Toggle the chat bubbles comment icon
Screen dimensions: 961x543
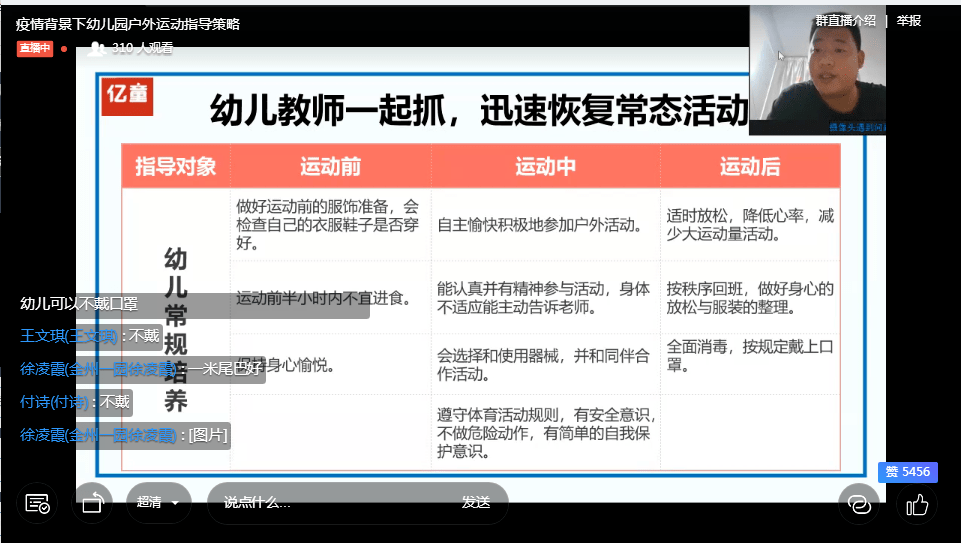pos(859,504)
